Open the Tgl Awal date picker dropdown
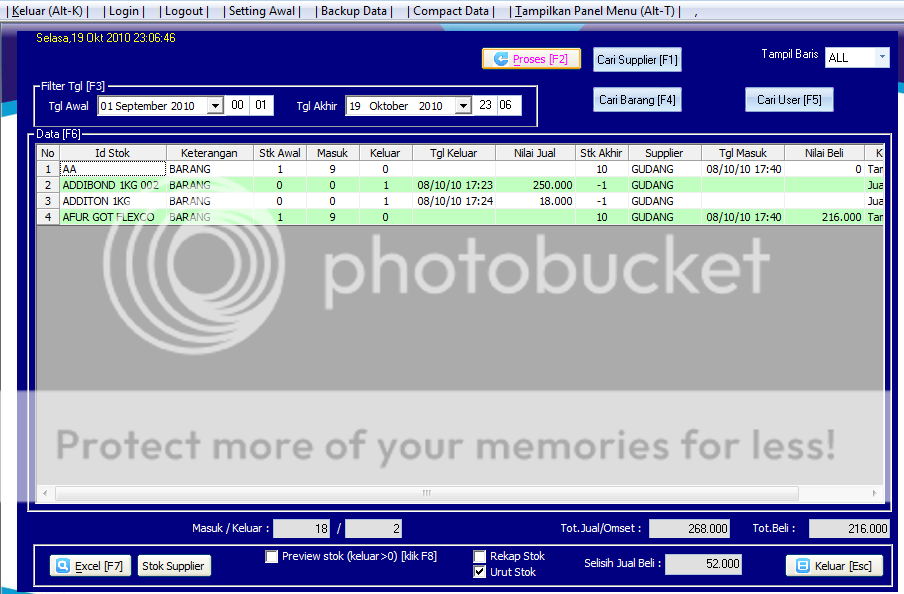 point(215,106)
